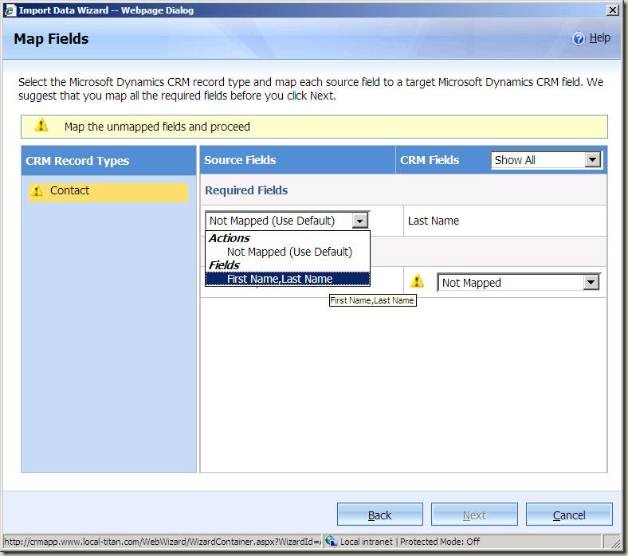Screen dimensions: 628x556
Task: Collapse the Not Mapped (Use Default) combo box
Action: pyautogui.click(x=360, y=221)
